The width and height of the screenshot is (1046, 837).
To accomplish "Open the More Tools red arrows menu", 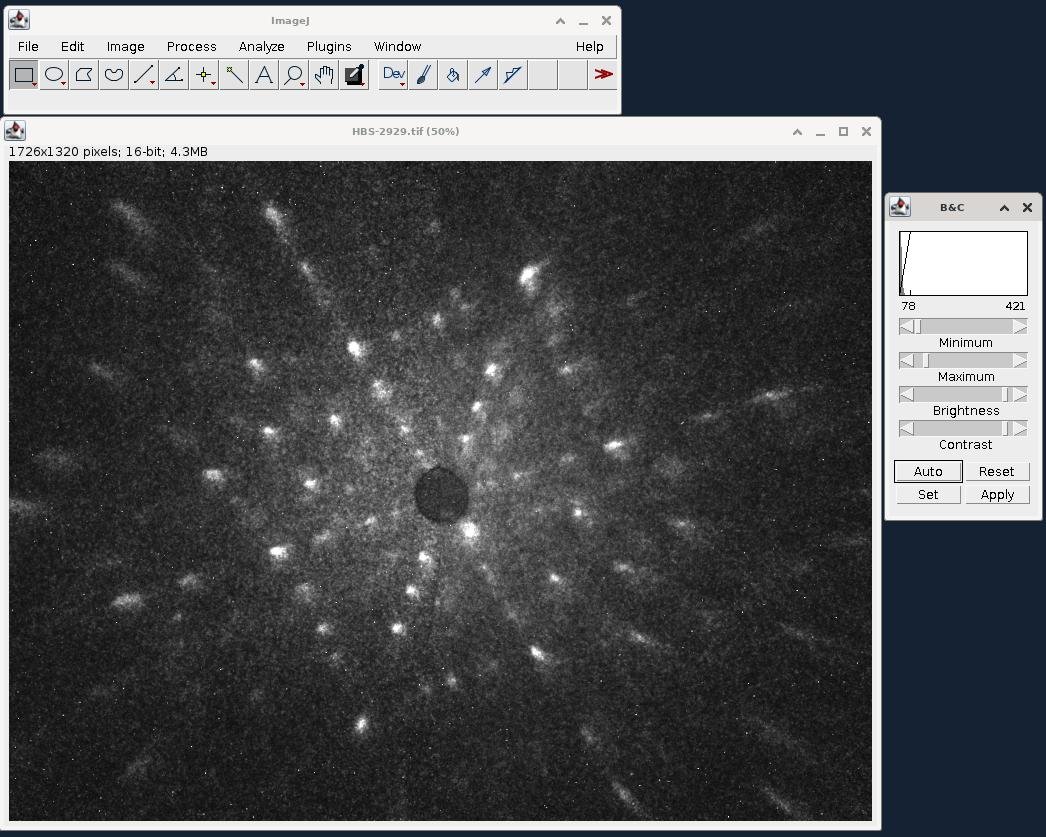I will pos(603,75).
